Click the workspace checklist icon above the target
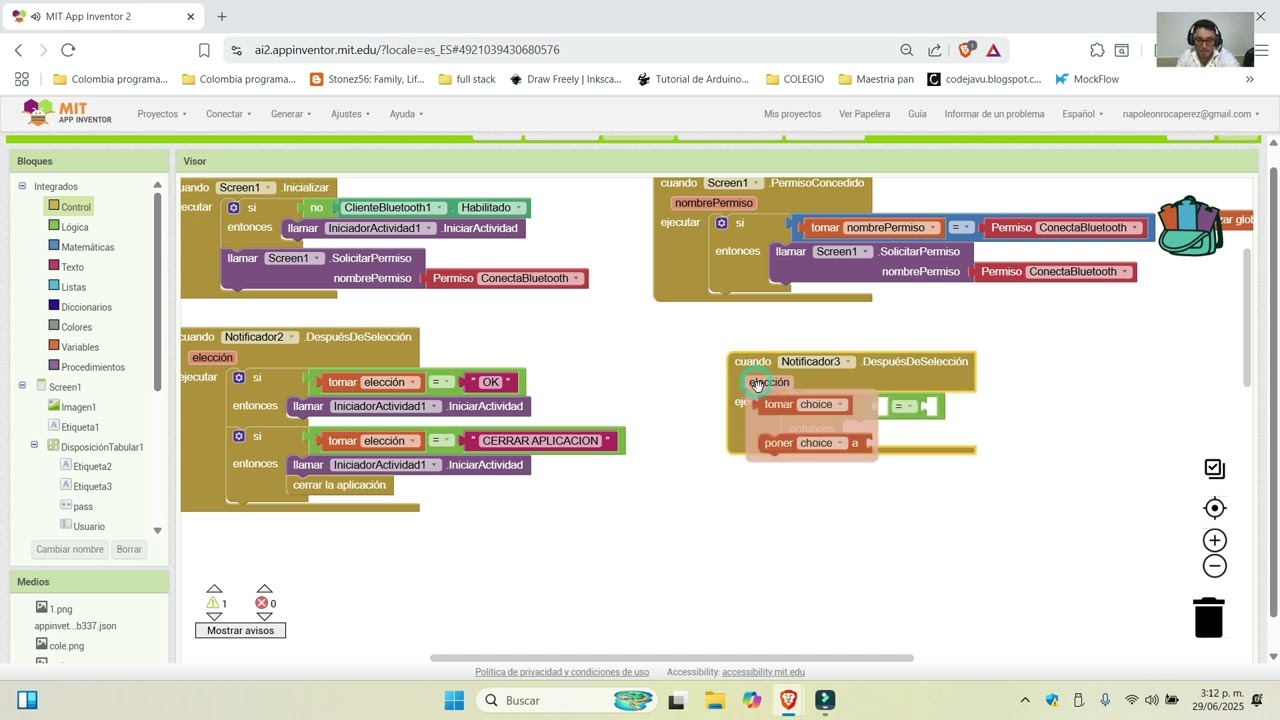1280x720 pixels. coord(1214,468)
